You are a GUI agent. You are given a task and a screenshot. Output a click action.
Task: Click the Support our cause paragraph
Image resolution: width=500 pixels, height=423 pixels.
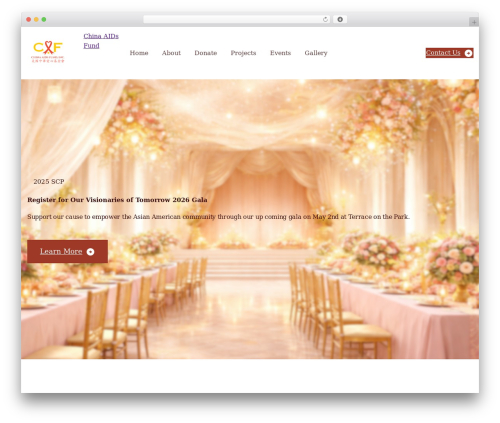click(218, 217)
